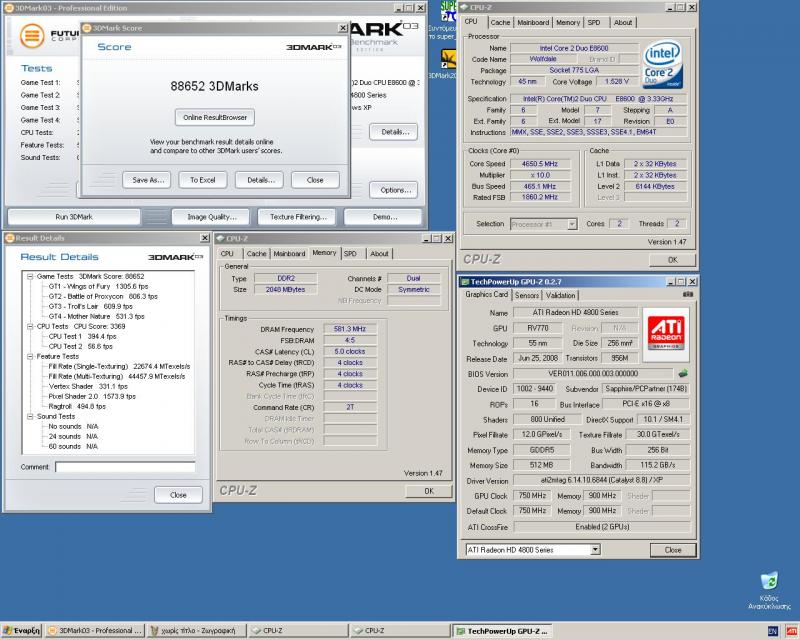Click the 88652 3DMarks score text

(x=214, y=86)
